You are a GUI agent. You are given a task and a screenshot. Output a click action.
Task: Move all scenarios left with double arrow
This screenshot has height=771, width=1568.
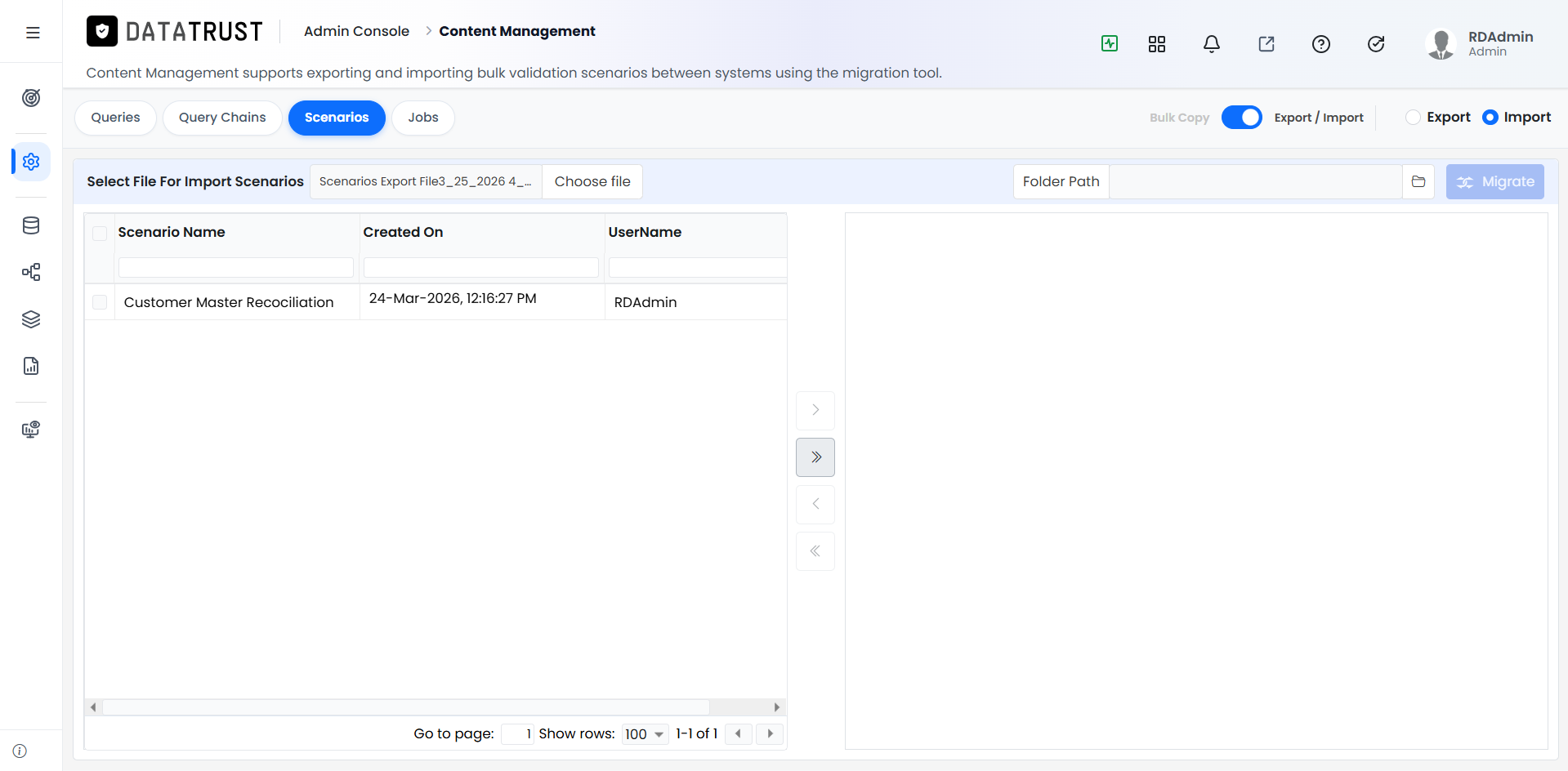[x=815, y=551]
